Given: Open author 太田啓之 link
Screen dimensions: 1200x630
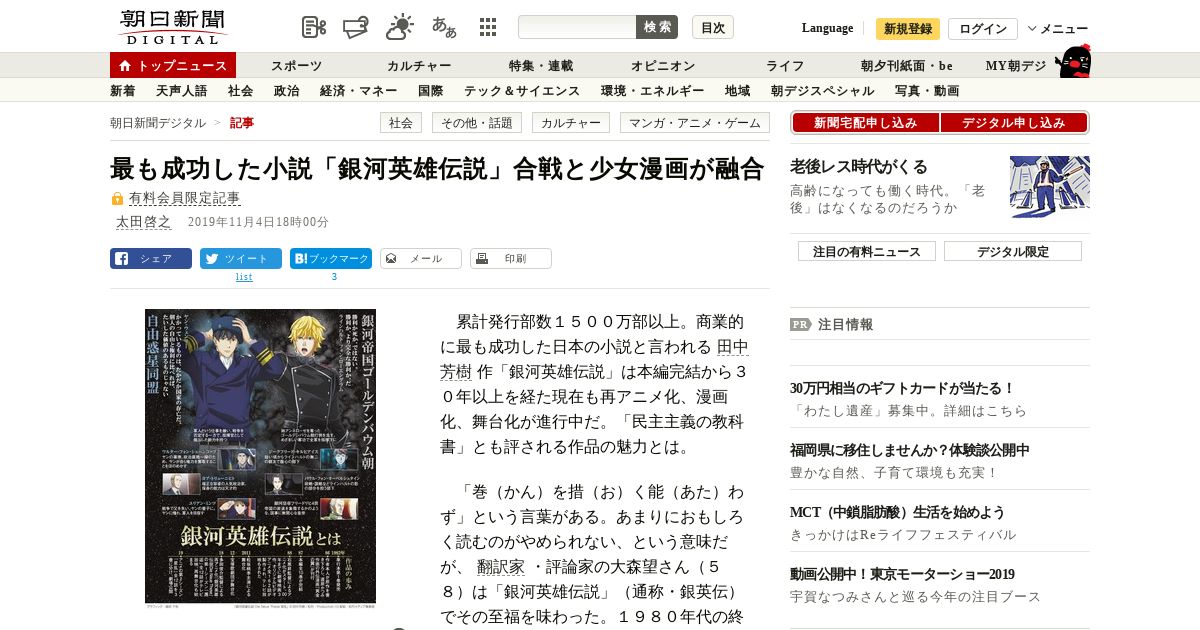Looking at the screenshot, I should click(143, 222).
